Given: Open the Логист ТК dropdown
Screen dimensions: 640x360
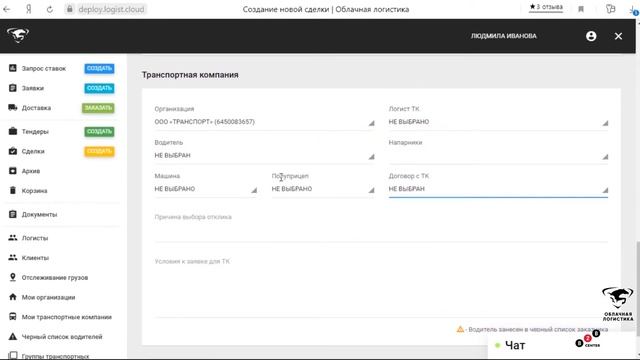Looking at the screenshot, I should (498, 122).
